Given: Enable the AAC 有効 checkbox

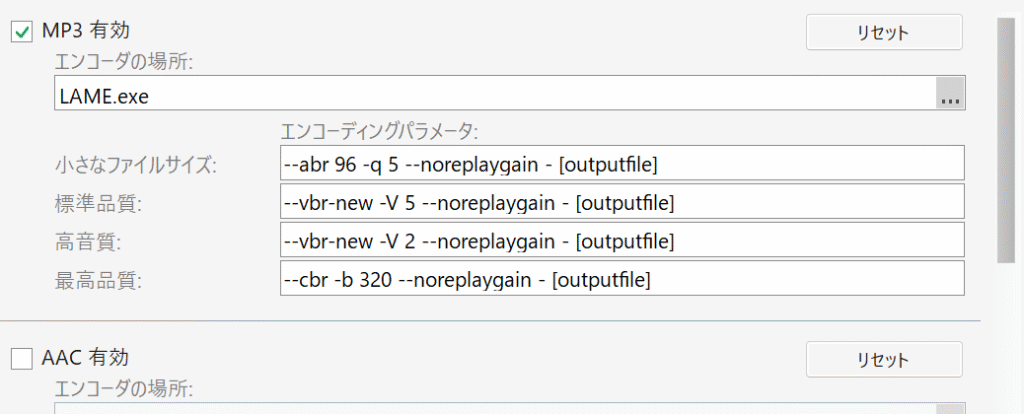Looking at the screenshot, I should pos(22,358).
